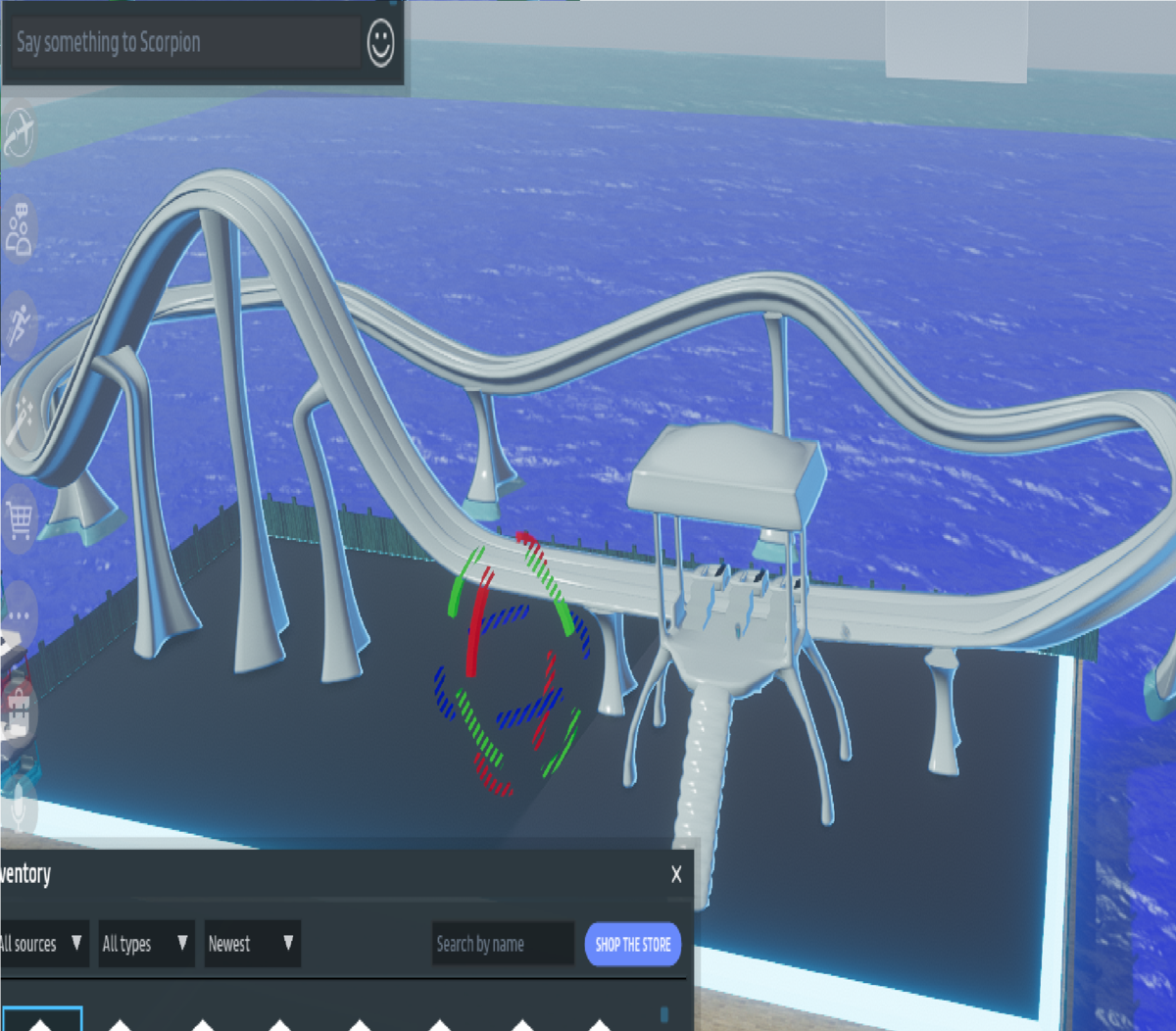Image resolution: width=1176 pixels, height=1031 pixels.
Task: Click the airplane teleport icon in sidebar
Action: (19, 132)
